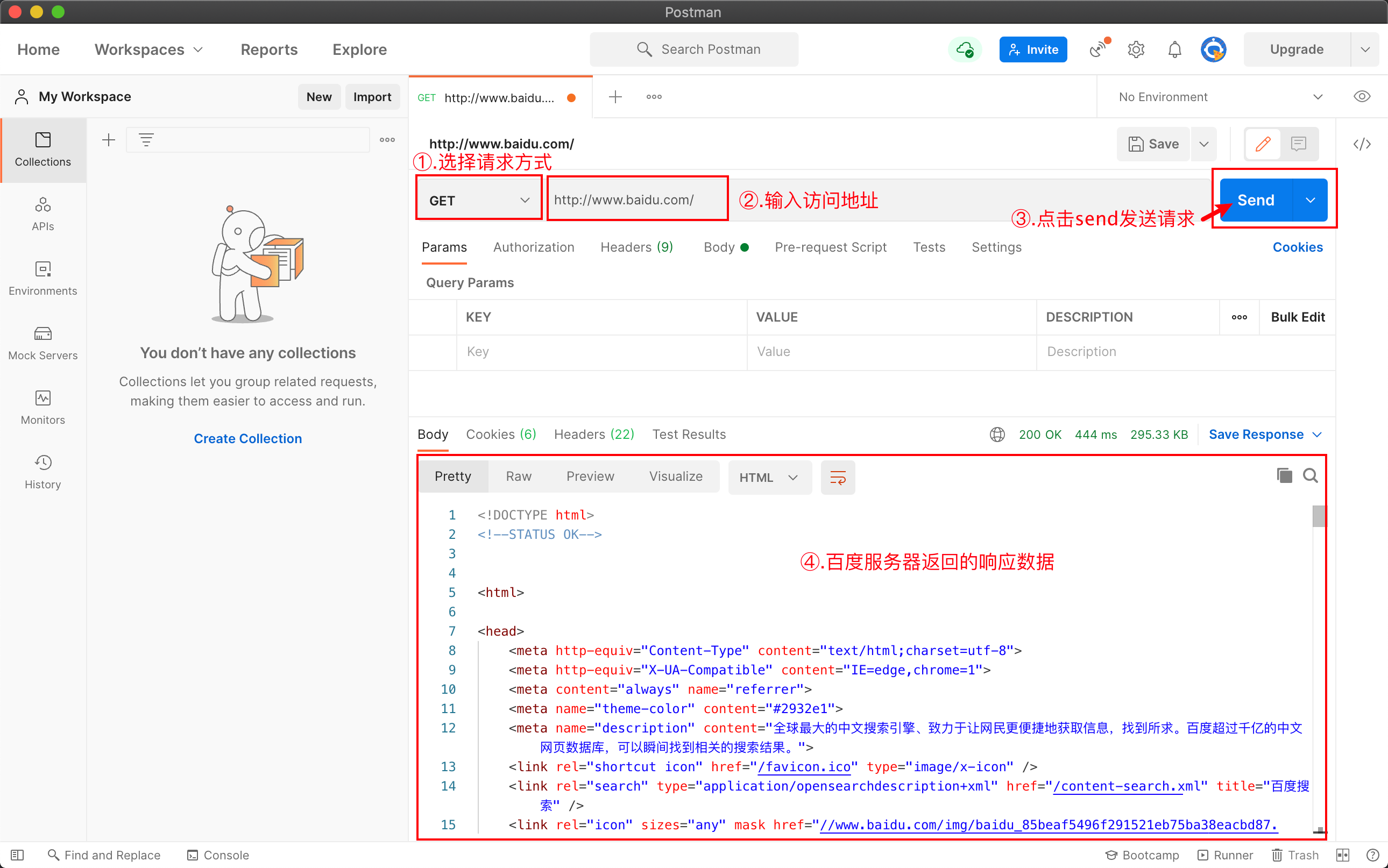Open the Cookies link near Send
The height and width of the screenshot is (868, 1388).
point(1297,247)
